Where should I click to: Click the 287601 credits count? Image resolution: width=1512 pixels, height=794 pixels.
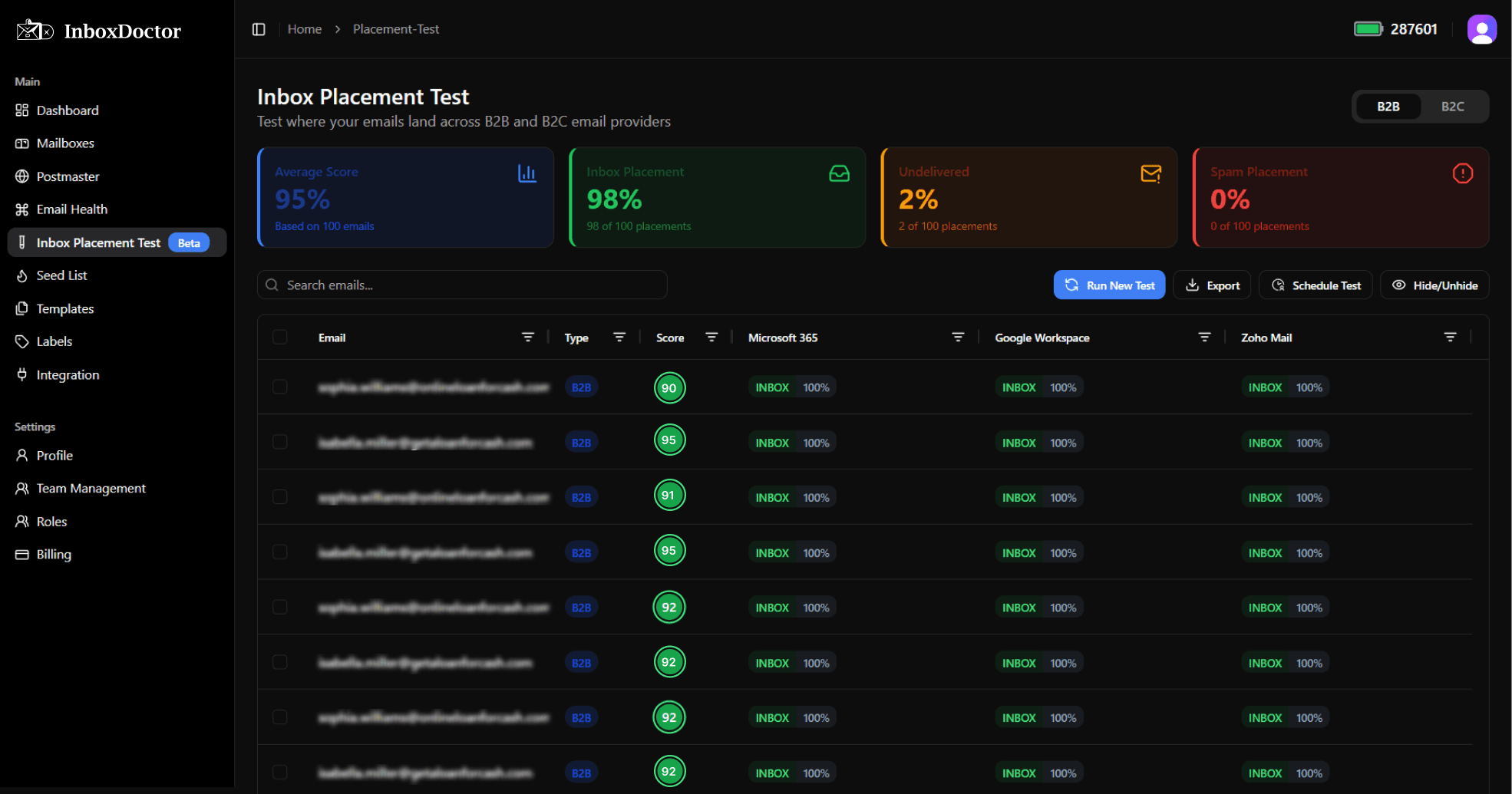(1413, 29)
